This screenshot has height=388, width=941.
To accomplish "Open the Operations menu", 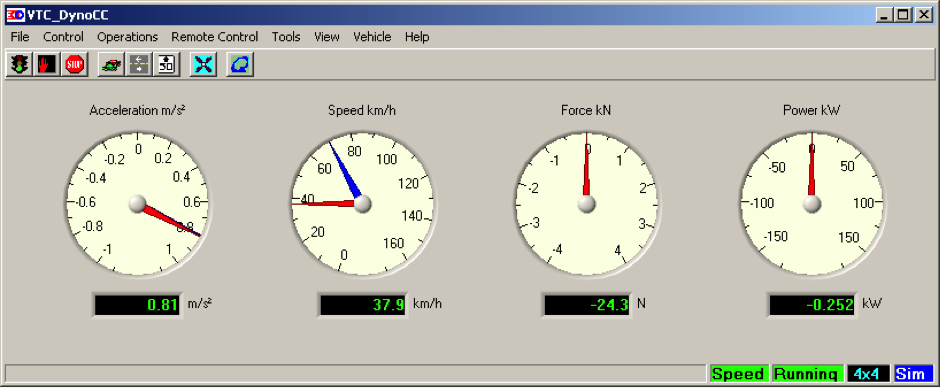I will point(127,37).
